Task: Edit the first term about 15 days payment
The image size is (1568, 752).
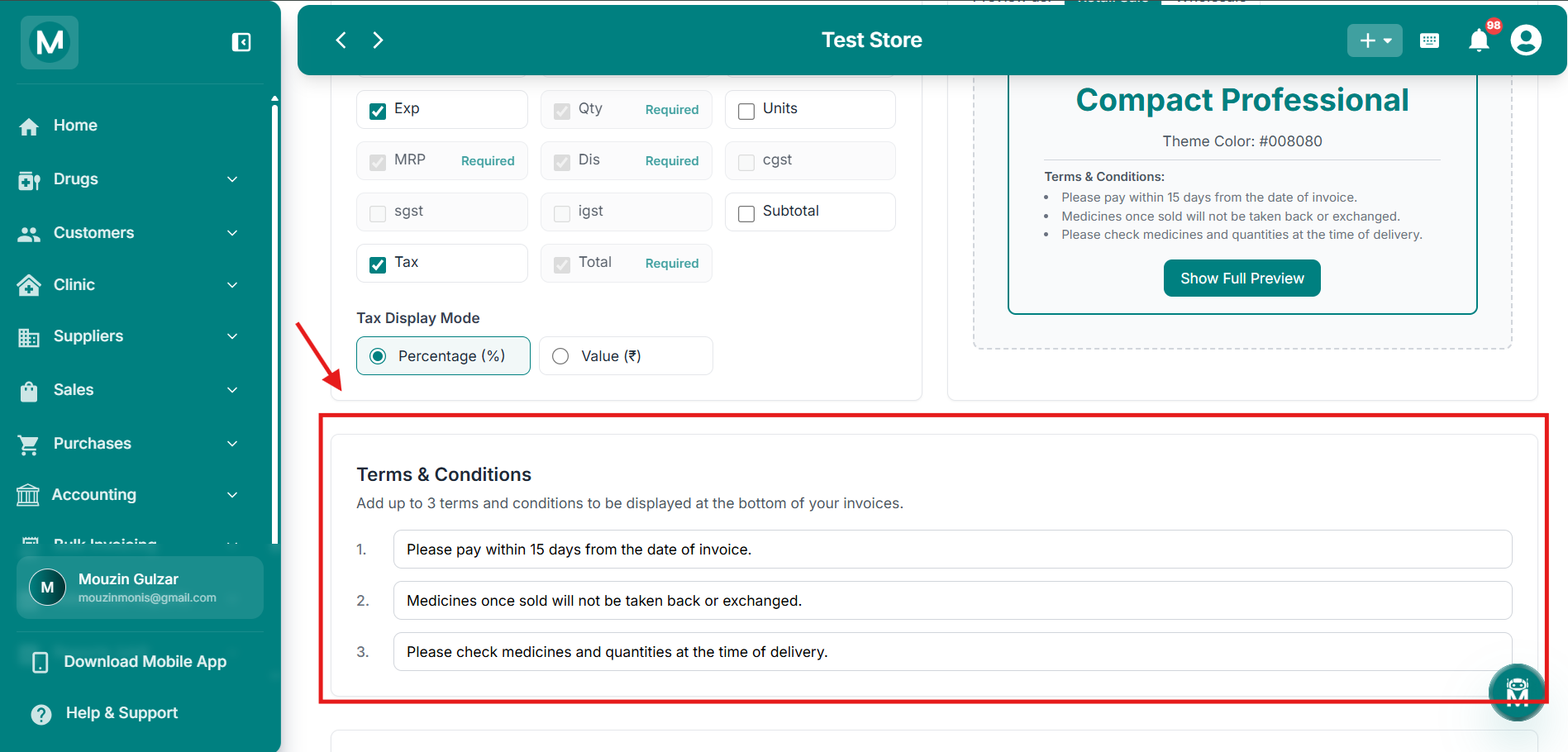Action: click(952, 550)
